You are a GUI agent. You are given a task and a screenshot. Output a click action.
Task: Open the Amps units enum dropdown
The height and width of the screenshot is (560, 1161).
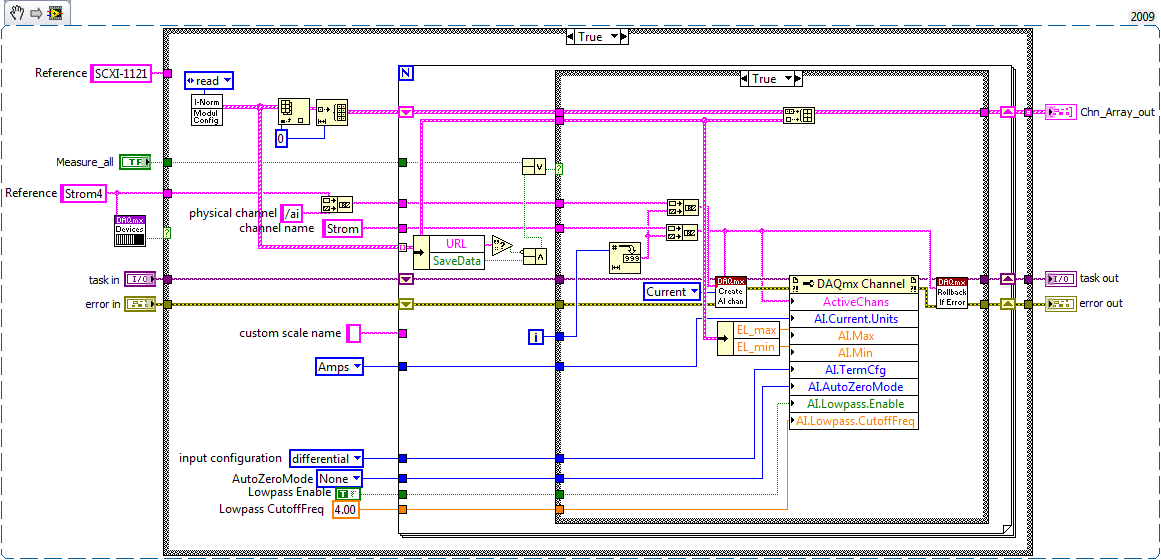coord(339,366)
